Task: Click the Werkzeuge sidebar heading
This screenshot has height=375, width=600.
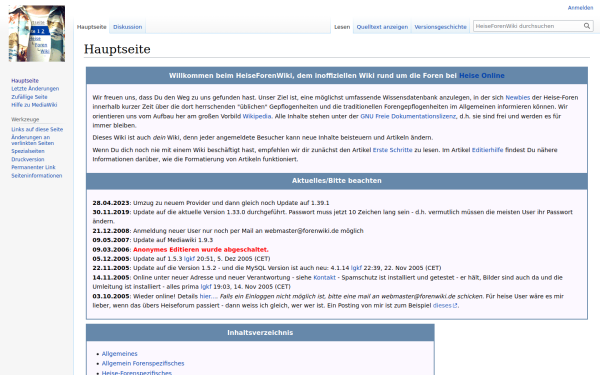Action: (25, 119)
